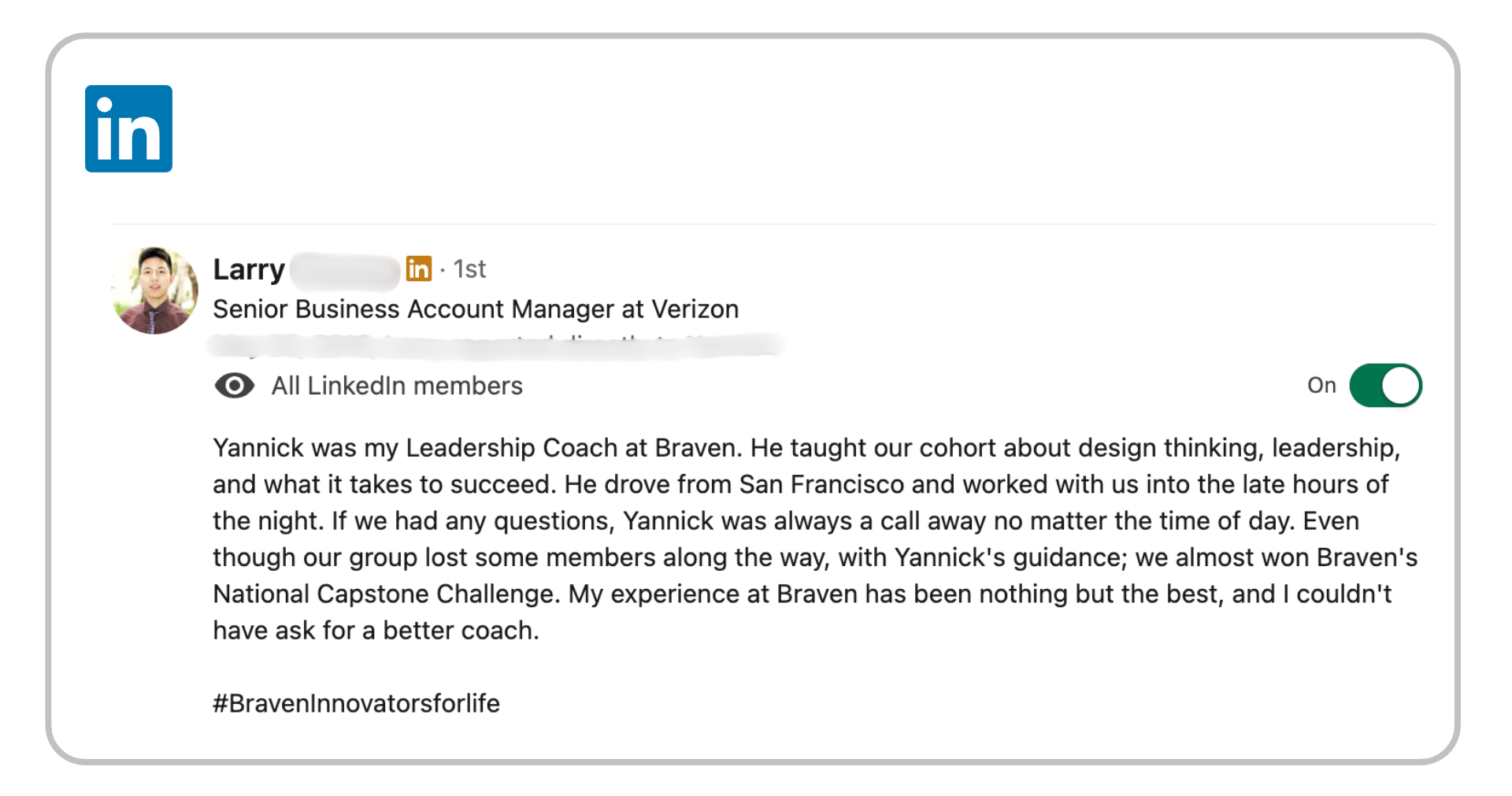Open the "All LinkedIn members" visibility setting

(x=397, y=386)
